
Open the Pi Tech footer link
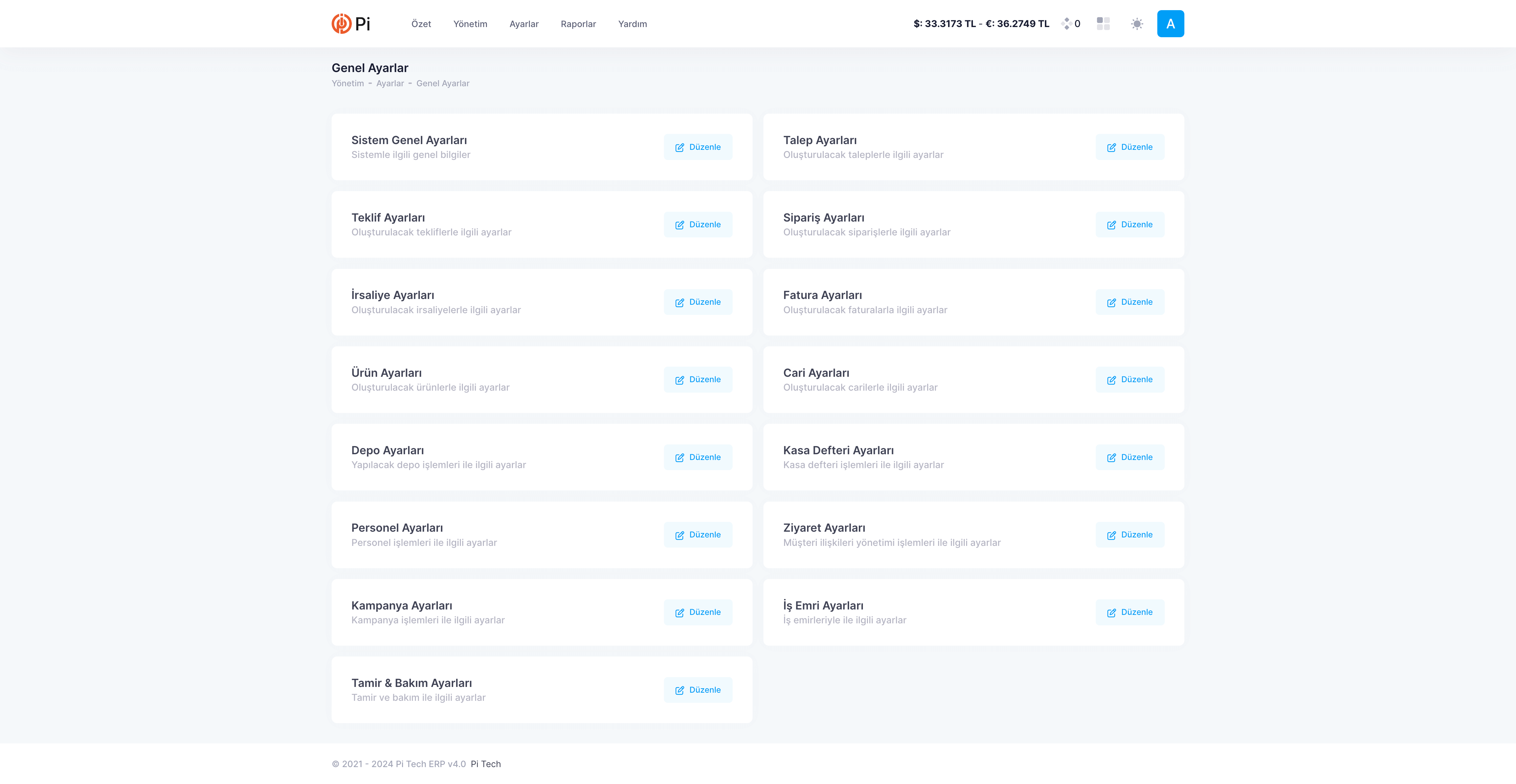click(x=486, y=764)
